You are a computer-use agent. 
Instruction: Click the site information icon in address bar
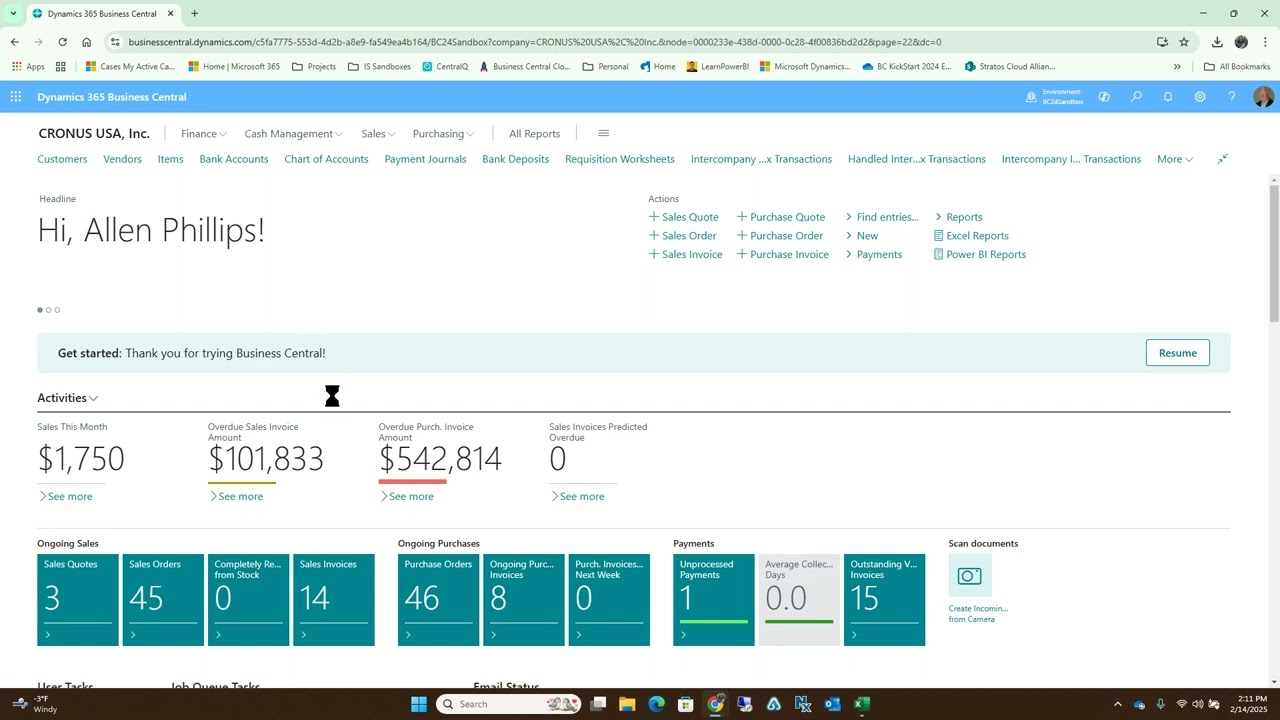pyautogui.click(x=115, y=42)
